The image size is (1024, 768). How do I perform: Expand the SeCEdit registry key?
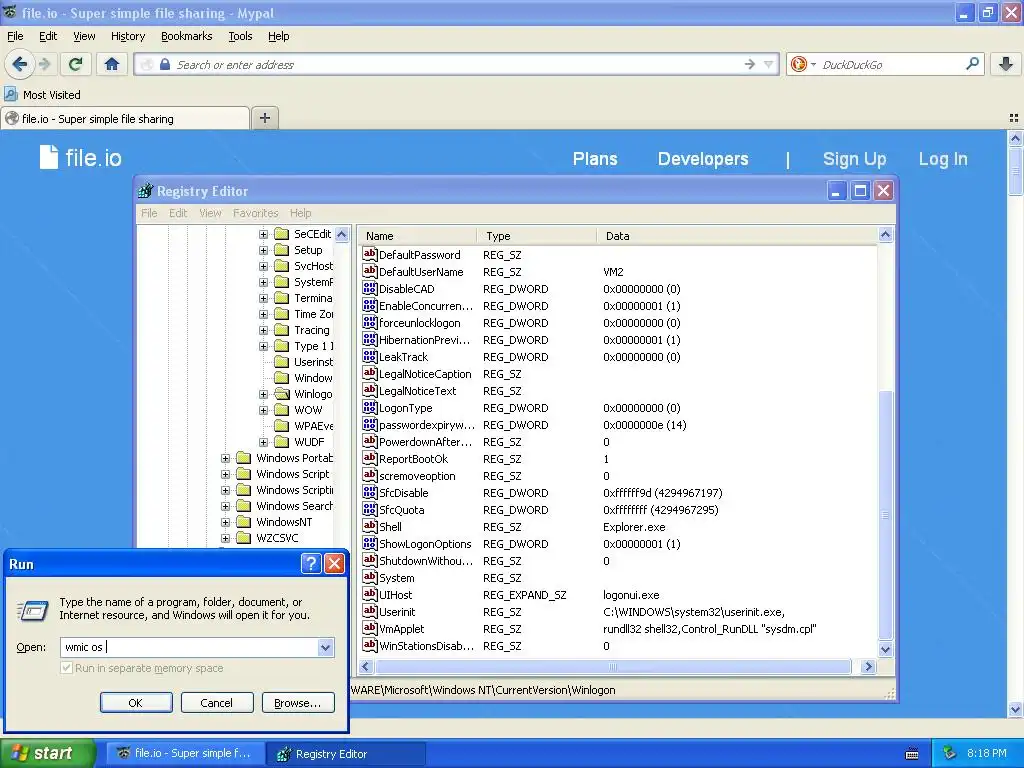(x=263, y=234)
